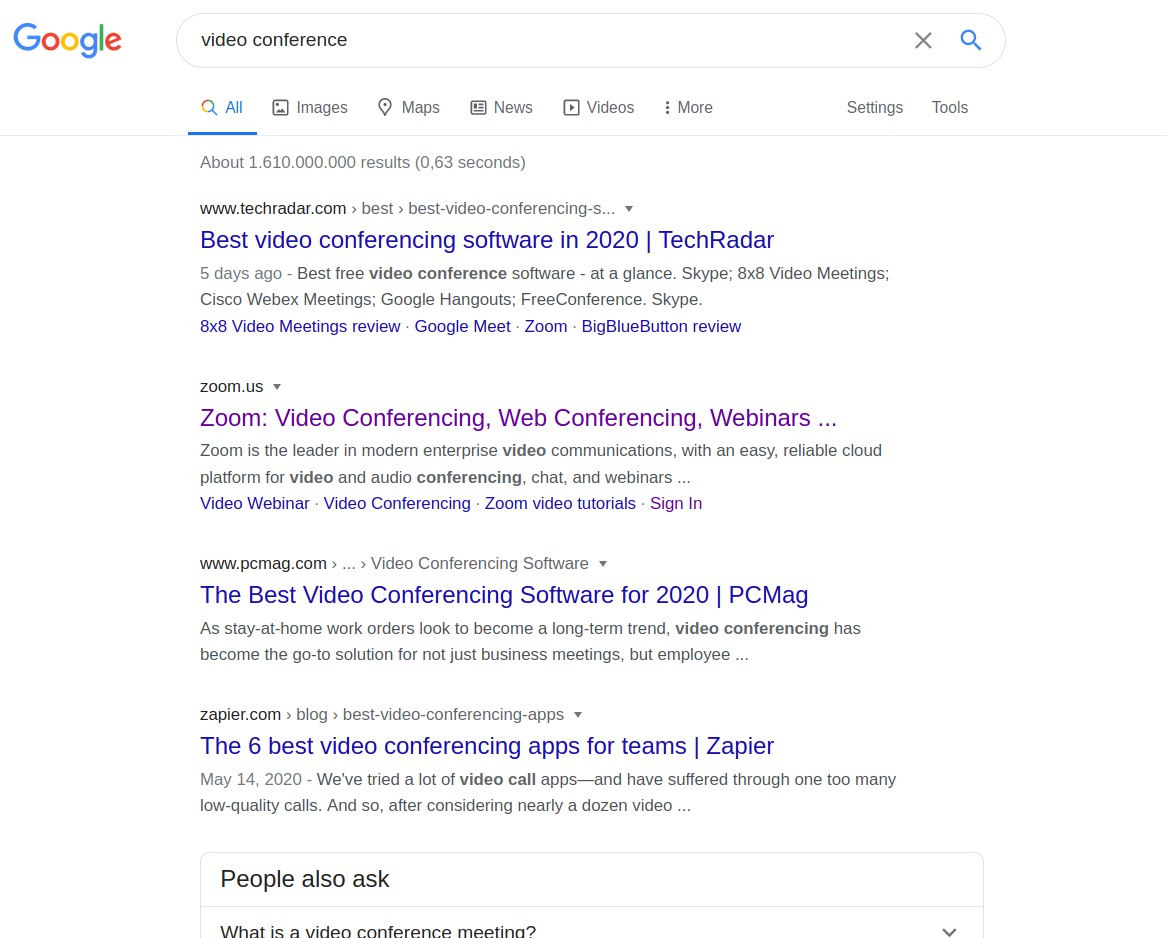Viewport: 1167px width, 938px height.
Task: Click the "About 1.610.000.000 results" text
Action: (362, 162)
